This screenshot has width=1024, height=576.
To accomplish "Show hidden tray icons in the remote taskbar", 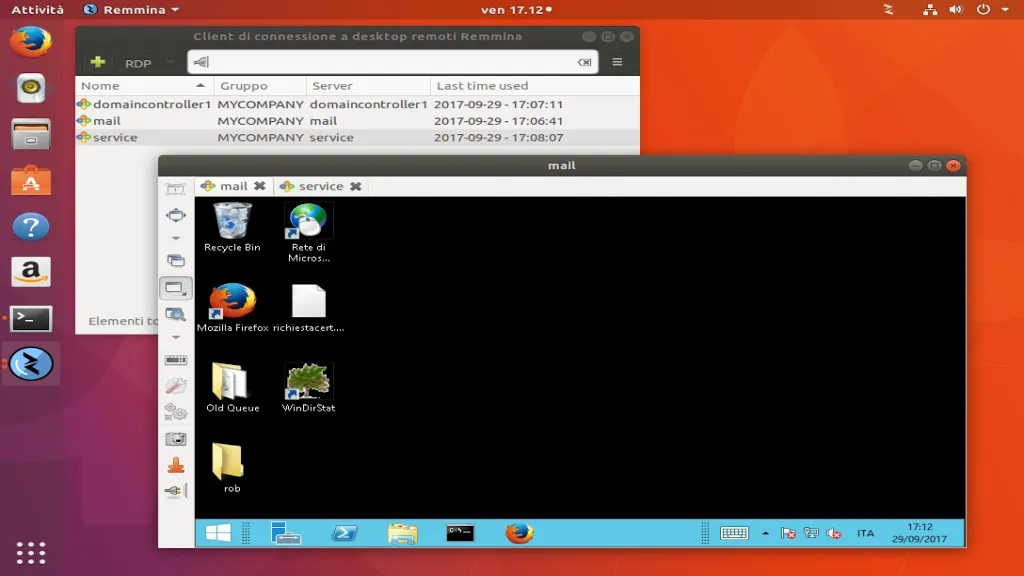I will click(x=766, y=534).
